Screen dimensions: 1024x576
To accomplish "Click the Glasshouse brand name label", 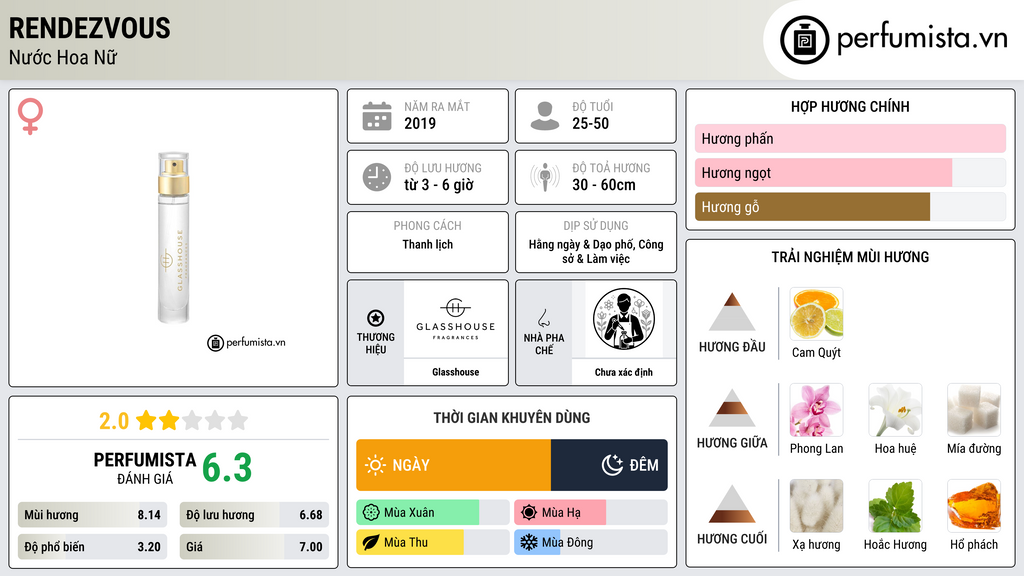I will click(x=456, y=372).
